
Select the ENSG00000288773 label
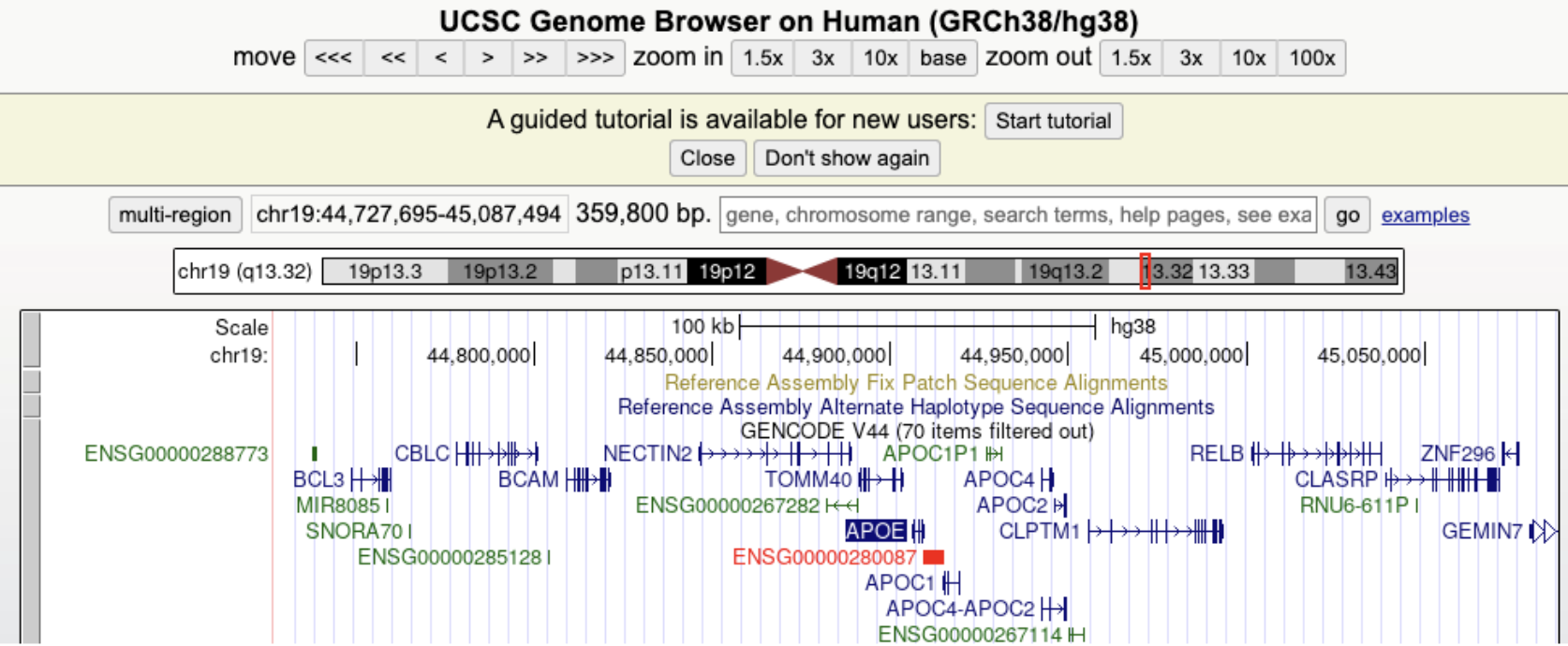click(176, 454)
